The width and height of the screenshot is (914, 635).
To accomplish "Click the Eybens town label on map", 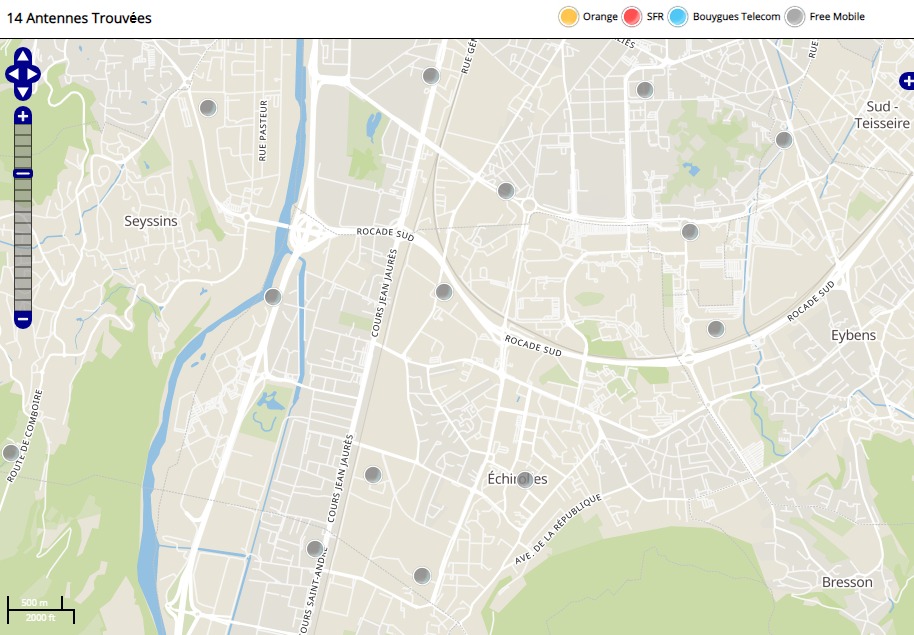I will (853, 335).
